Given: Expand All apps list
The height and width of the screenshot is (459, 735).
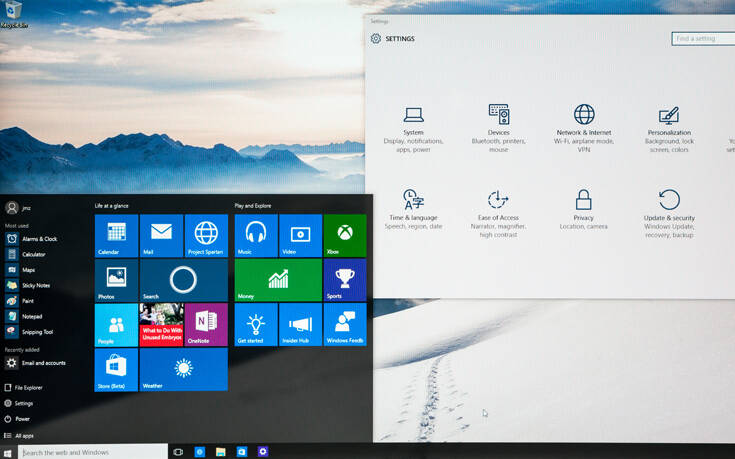Looking at the screenshot, I should pos(19,436).
